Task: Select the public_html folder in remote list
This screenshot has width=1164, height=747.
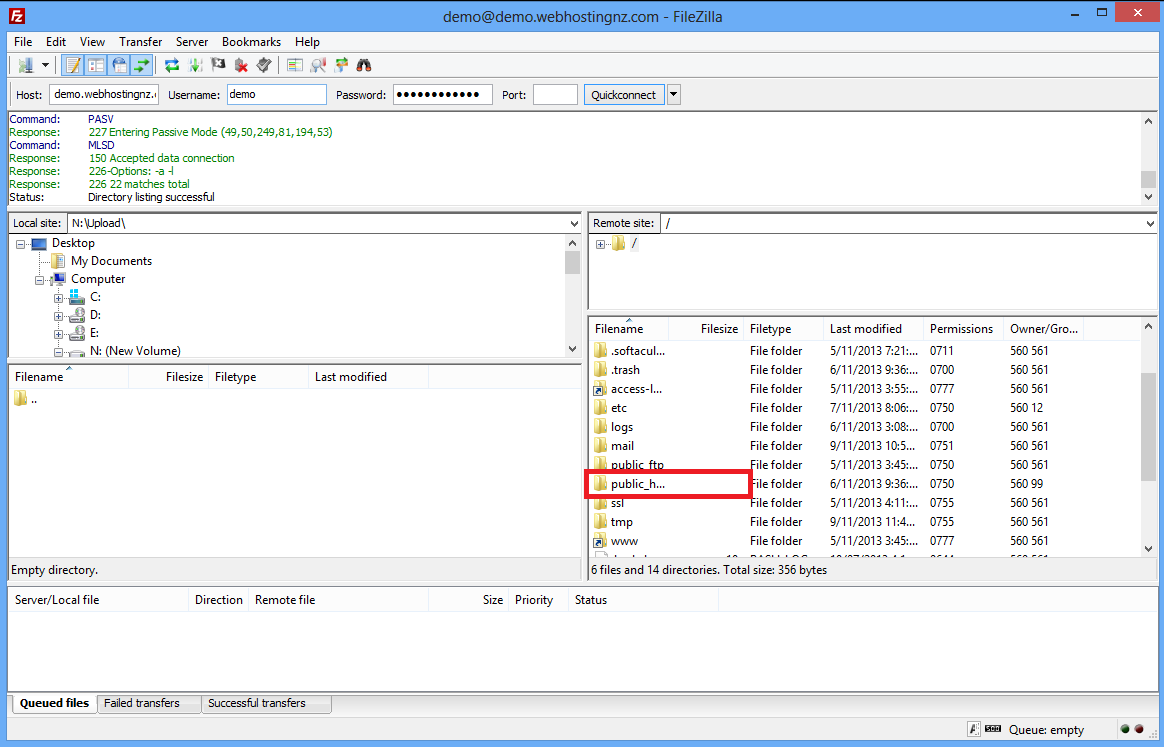Action: click(x=637, y=484)
